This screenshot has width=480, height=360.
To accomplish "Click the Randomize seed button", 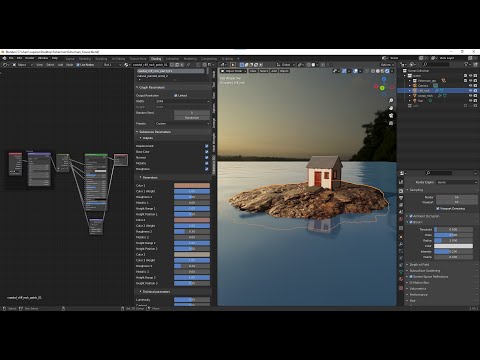I will point(192,118).
